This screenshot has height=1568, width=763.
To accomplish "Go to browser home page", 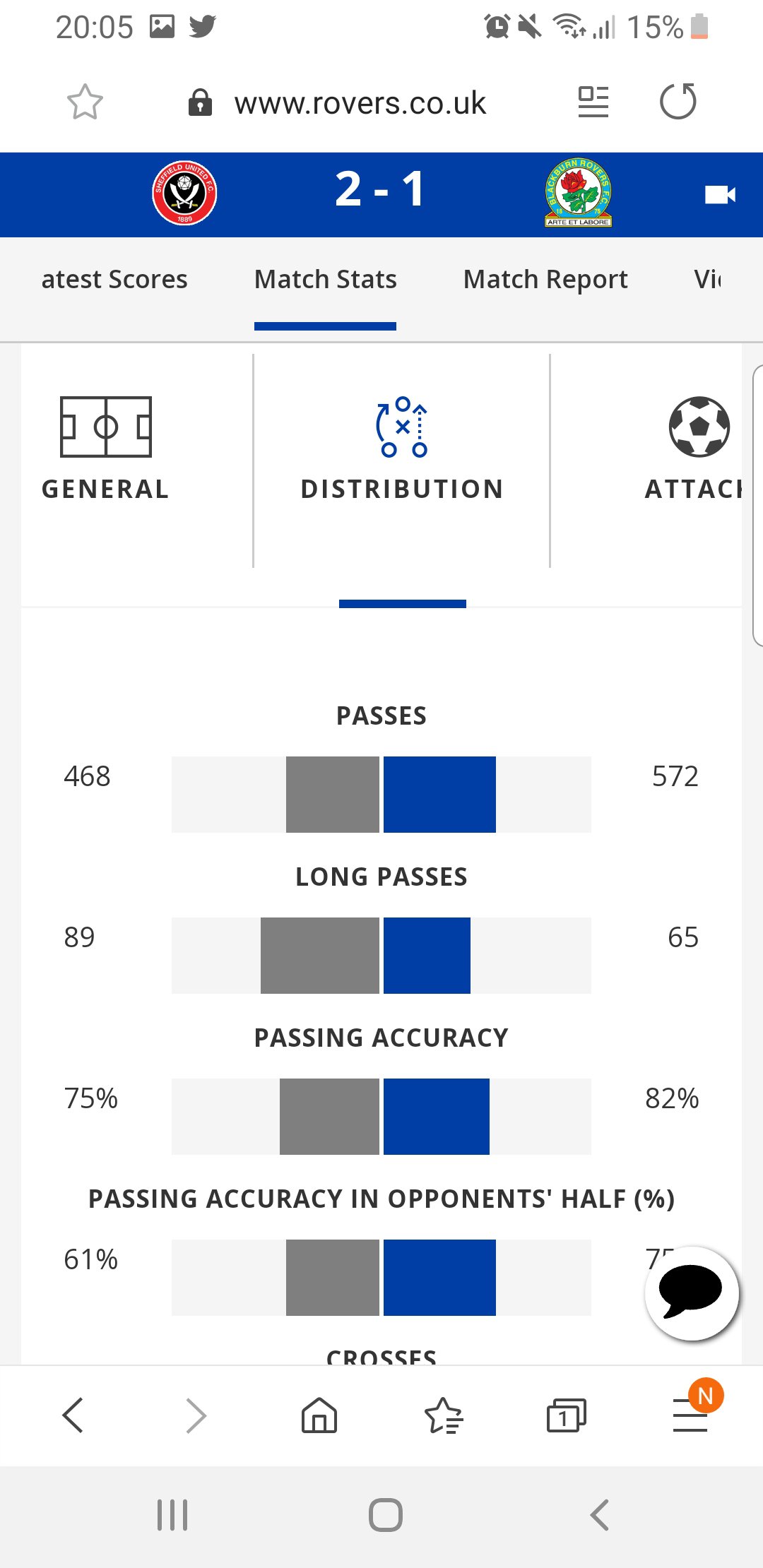I will 319,1415.
